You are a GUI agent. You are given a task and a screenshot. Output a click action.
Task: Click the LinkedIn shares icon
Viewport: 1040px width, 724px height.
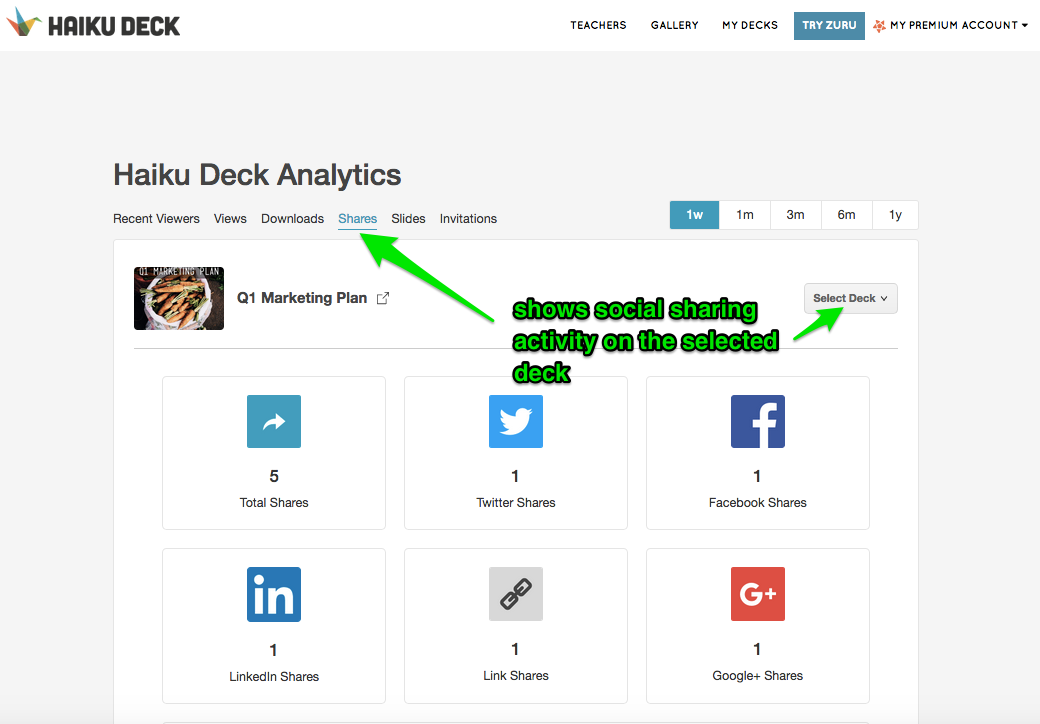(274, 594)
